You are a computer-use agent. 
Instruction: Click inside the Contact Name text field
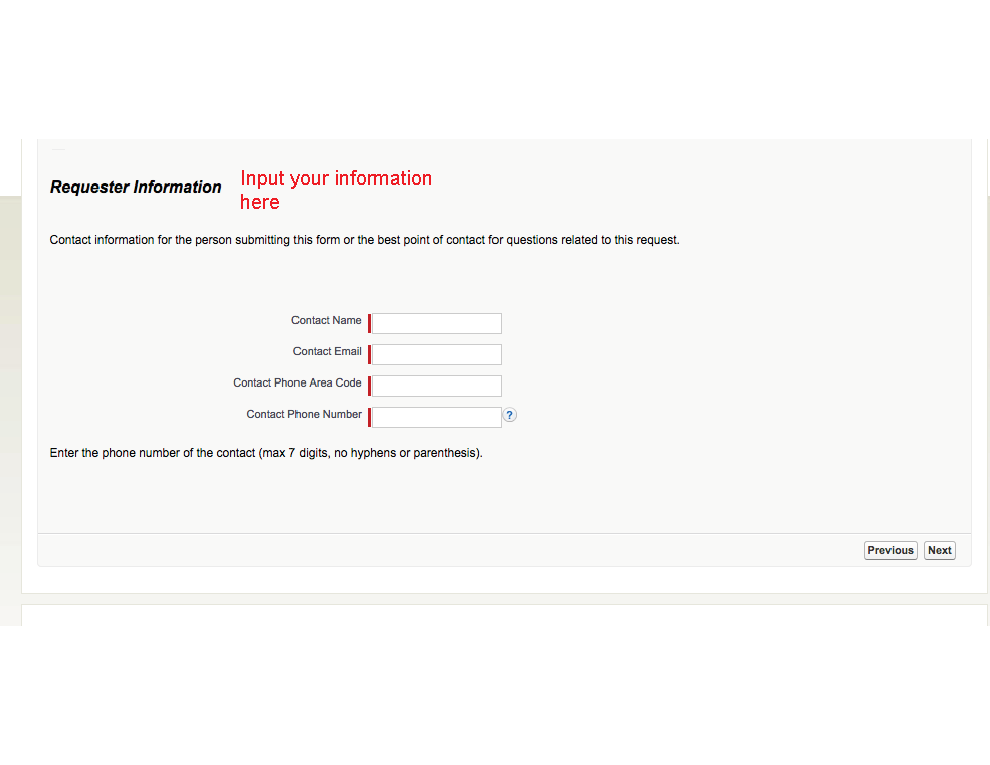tap(435, 322)
